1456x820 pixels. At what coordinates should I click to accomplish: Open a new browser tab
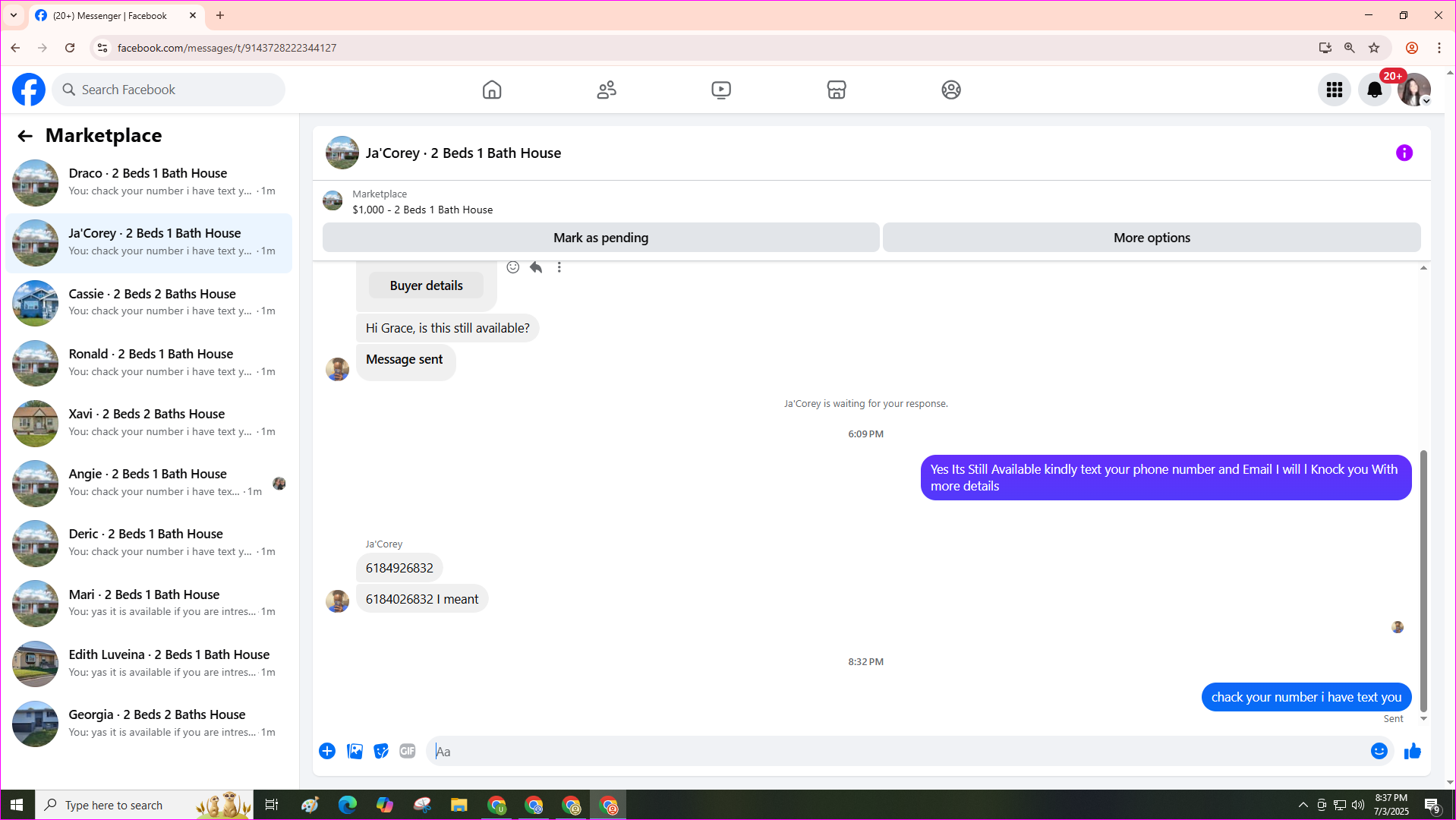pos(220,15)
